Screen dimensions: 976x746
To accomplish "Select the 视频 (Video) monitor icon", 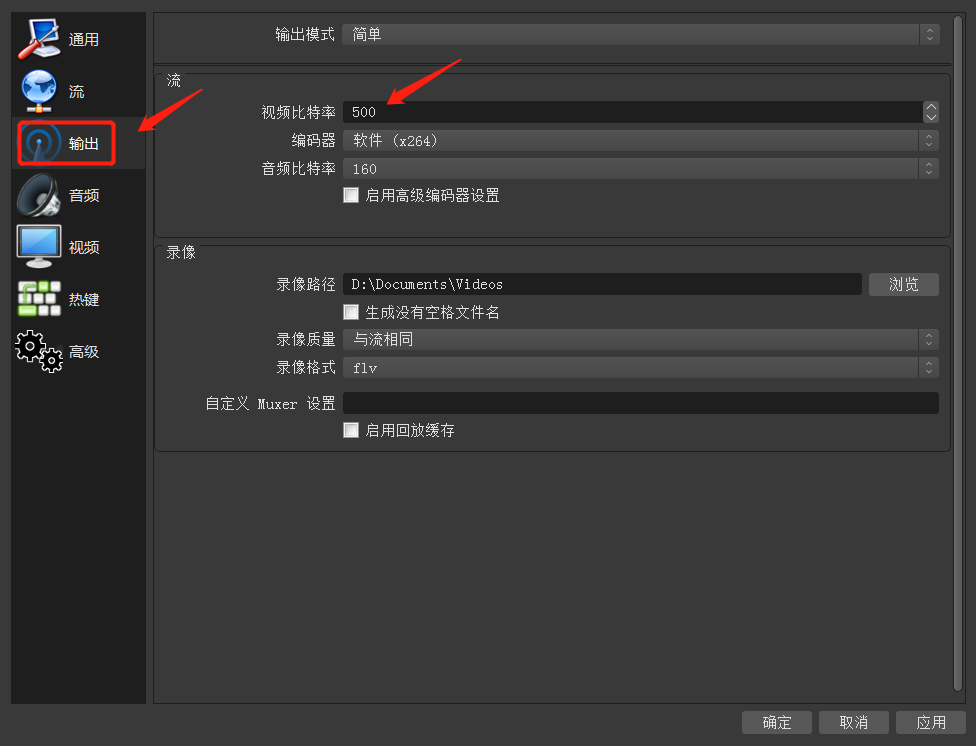I will 39,247.
